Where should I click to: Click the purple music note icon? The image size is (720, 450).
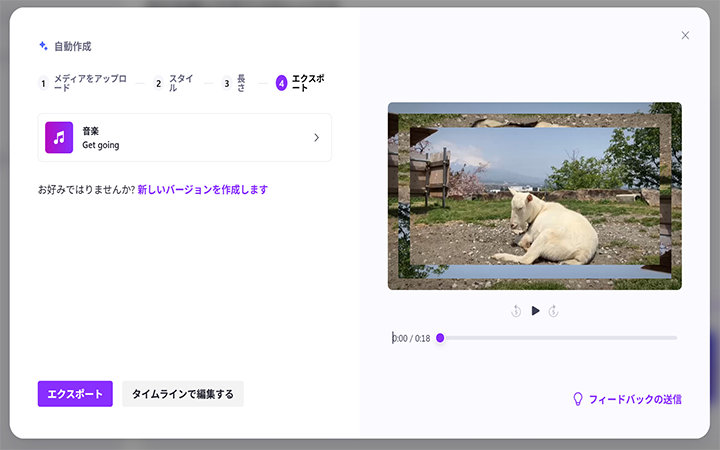[x=59, y=137]
